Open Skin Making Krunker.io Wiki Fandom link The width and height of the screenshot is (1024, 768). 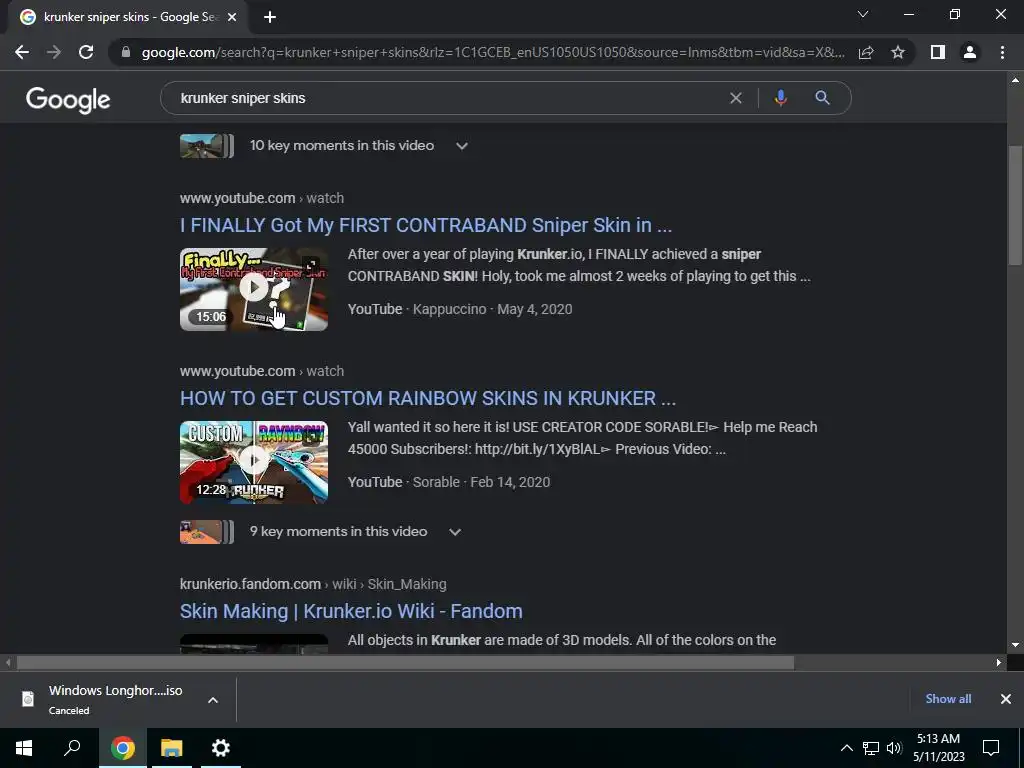(351, 611)
